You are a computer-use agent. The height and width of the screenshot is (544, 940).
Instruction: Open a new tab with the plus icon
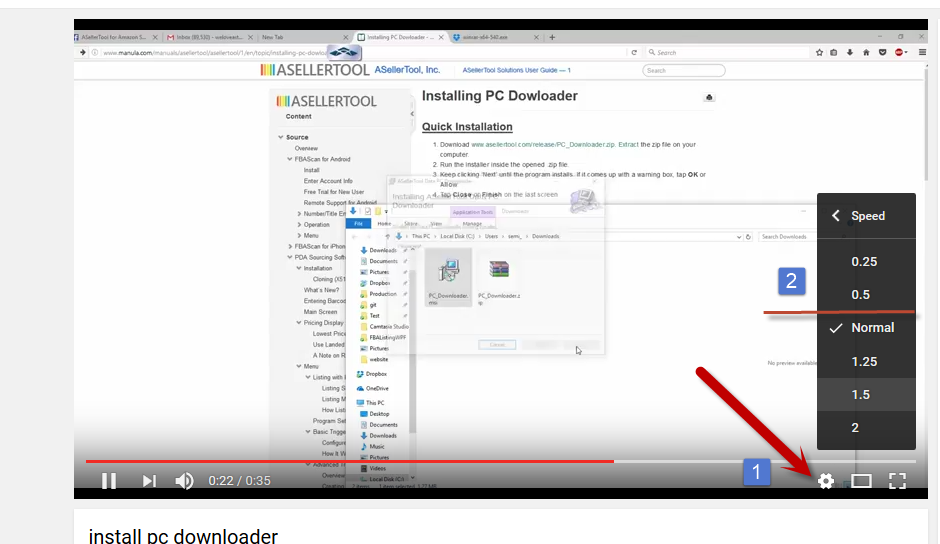(x=552, y=37)
